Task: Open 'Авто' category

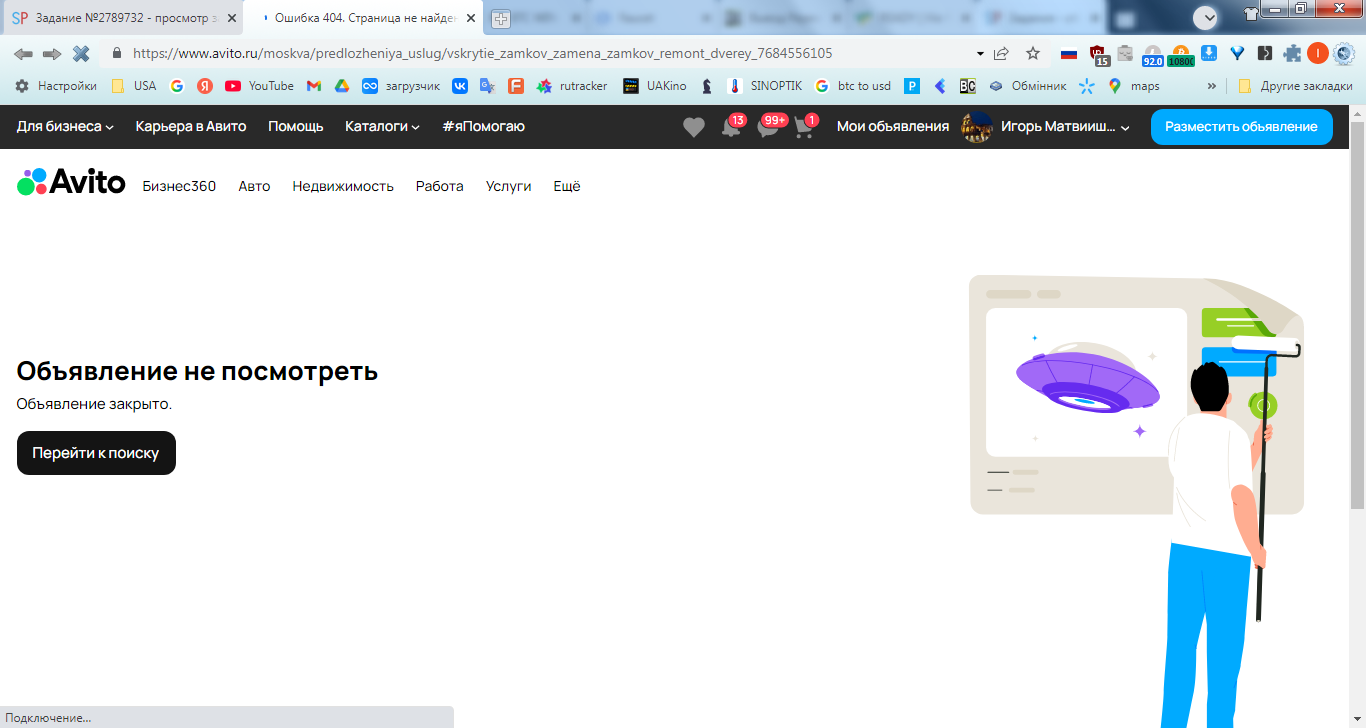Action: click(254, 186)
